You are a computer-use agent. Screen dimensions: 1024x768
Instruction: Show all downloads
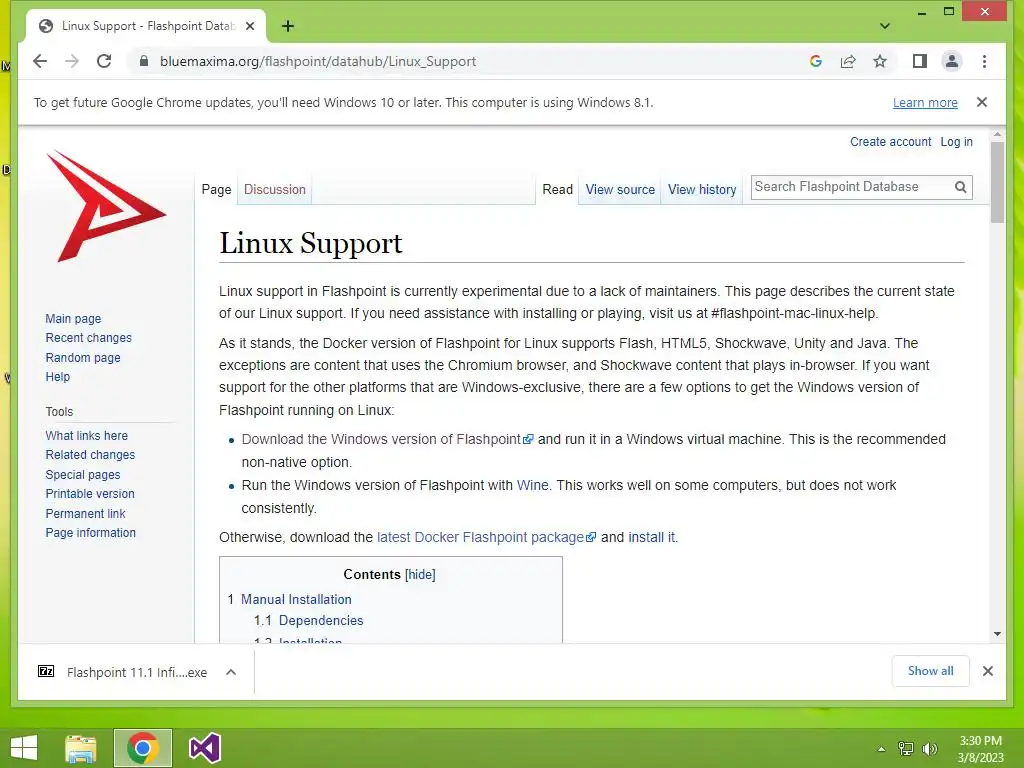point(930,671)
